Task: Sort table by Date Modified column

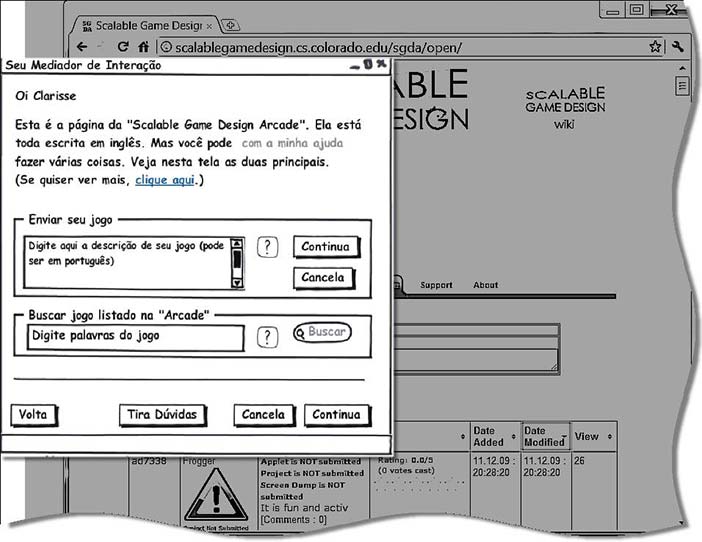Action: click(546, 436)
